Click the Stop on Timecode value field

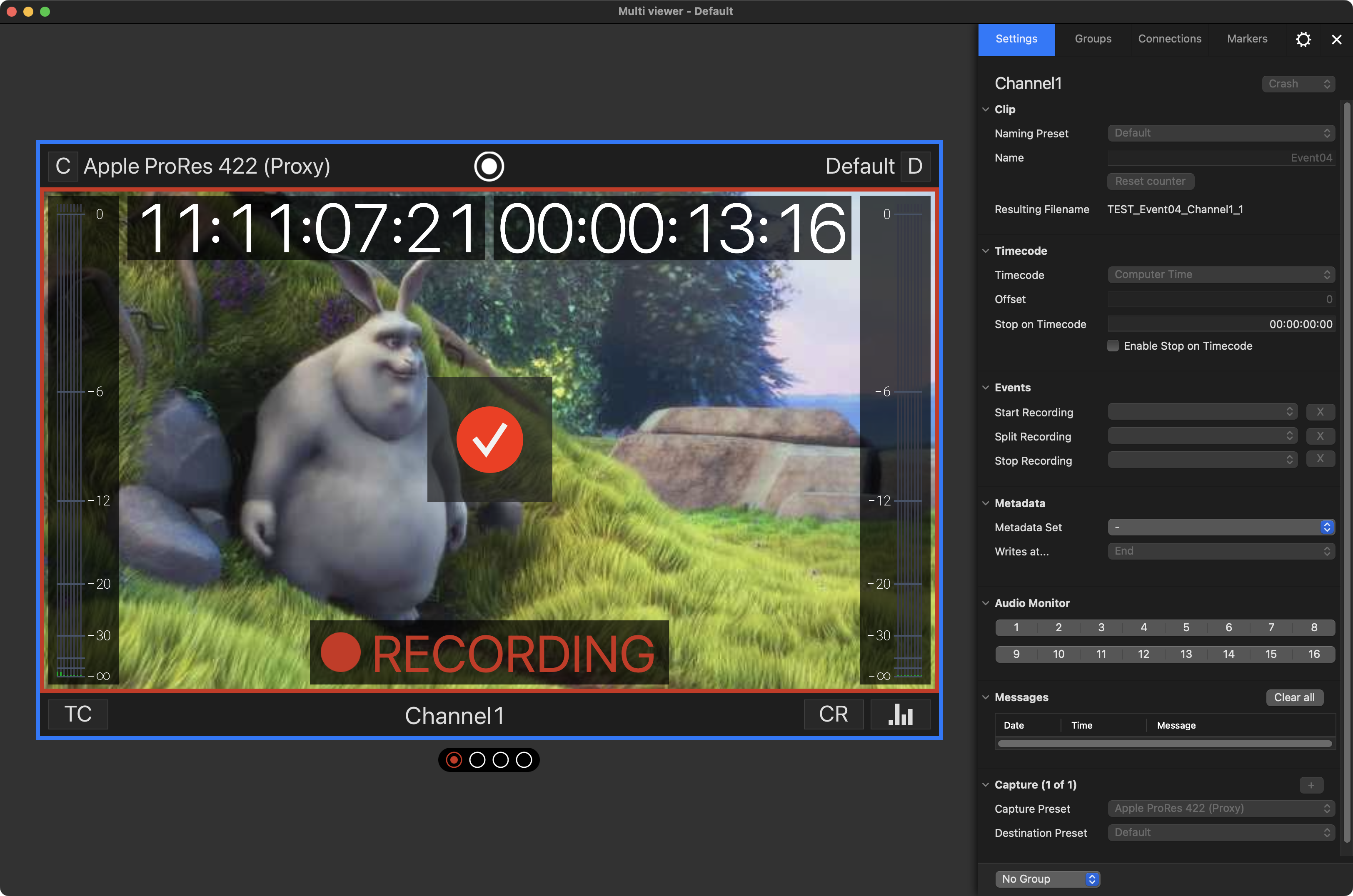pyautogui.click(x=1221, y=324)
